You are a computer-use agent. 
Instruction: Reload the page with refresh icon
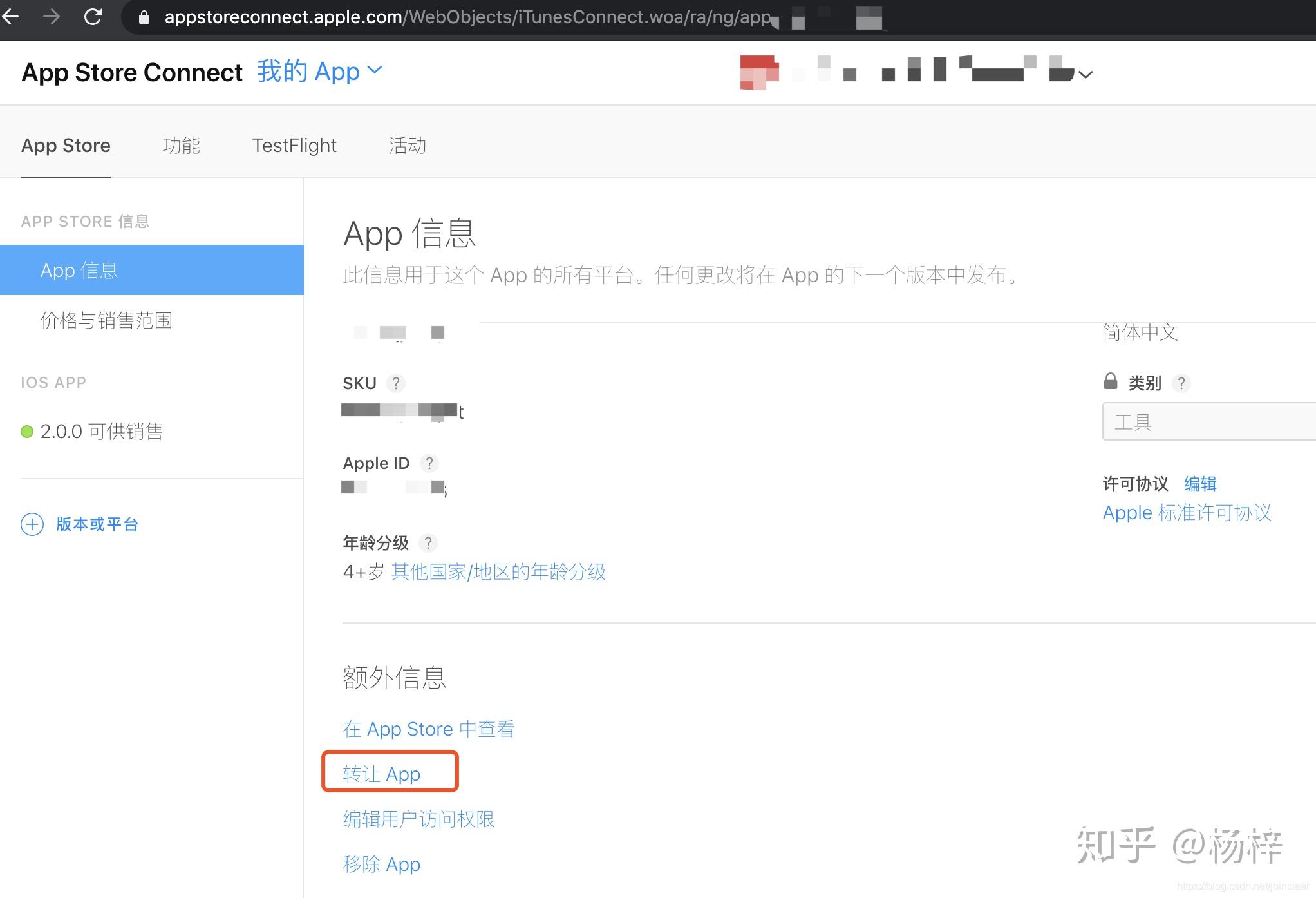(x=93, y=17)
